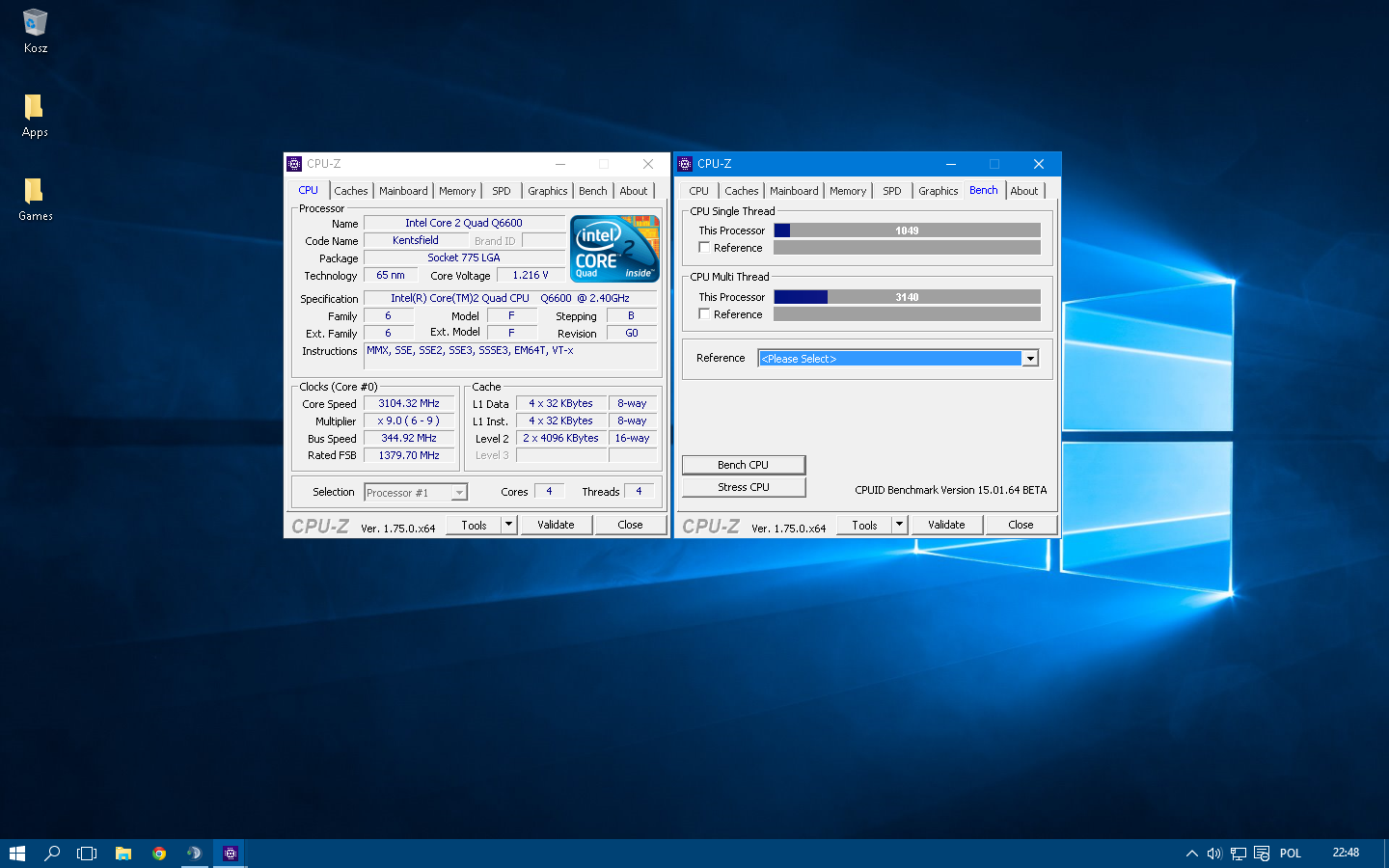Click the CPU-Z taskbar icon
The image size is (1389, 868).
pyautogui.click(x=230, y=854)
